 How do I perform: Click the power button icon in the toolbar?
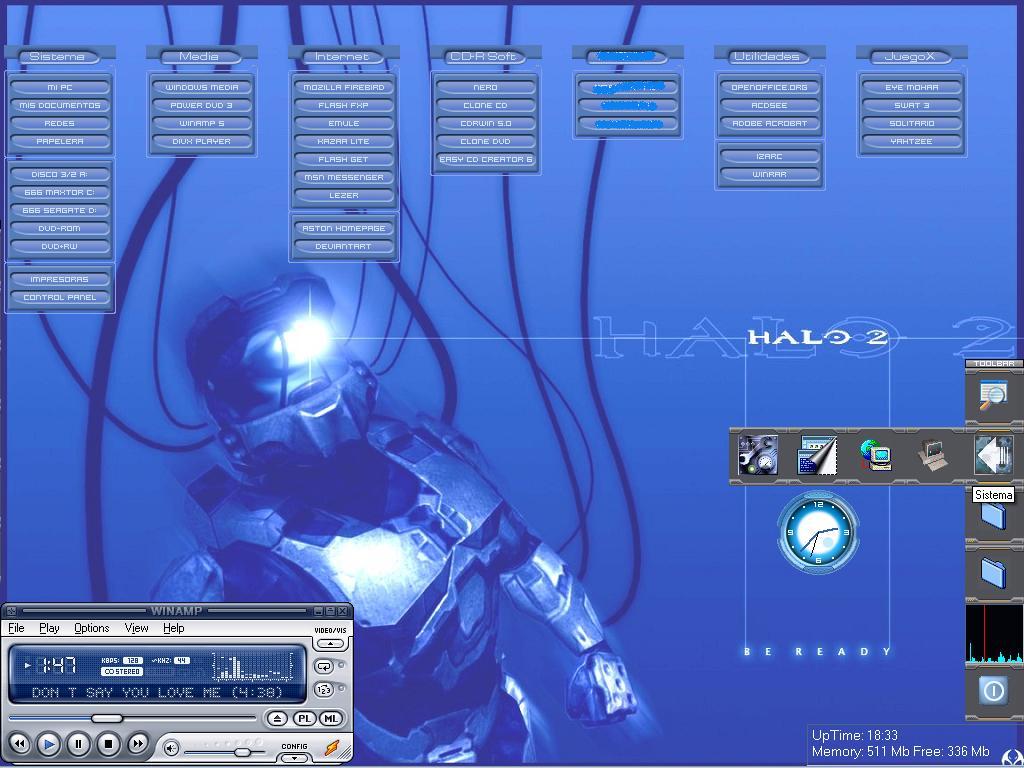[x=993, y=690]
